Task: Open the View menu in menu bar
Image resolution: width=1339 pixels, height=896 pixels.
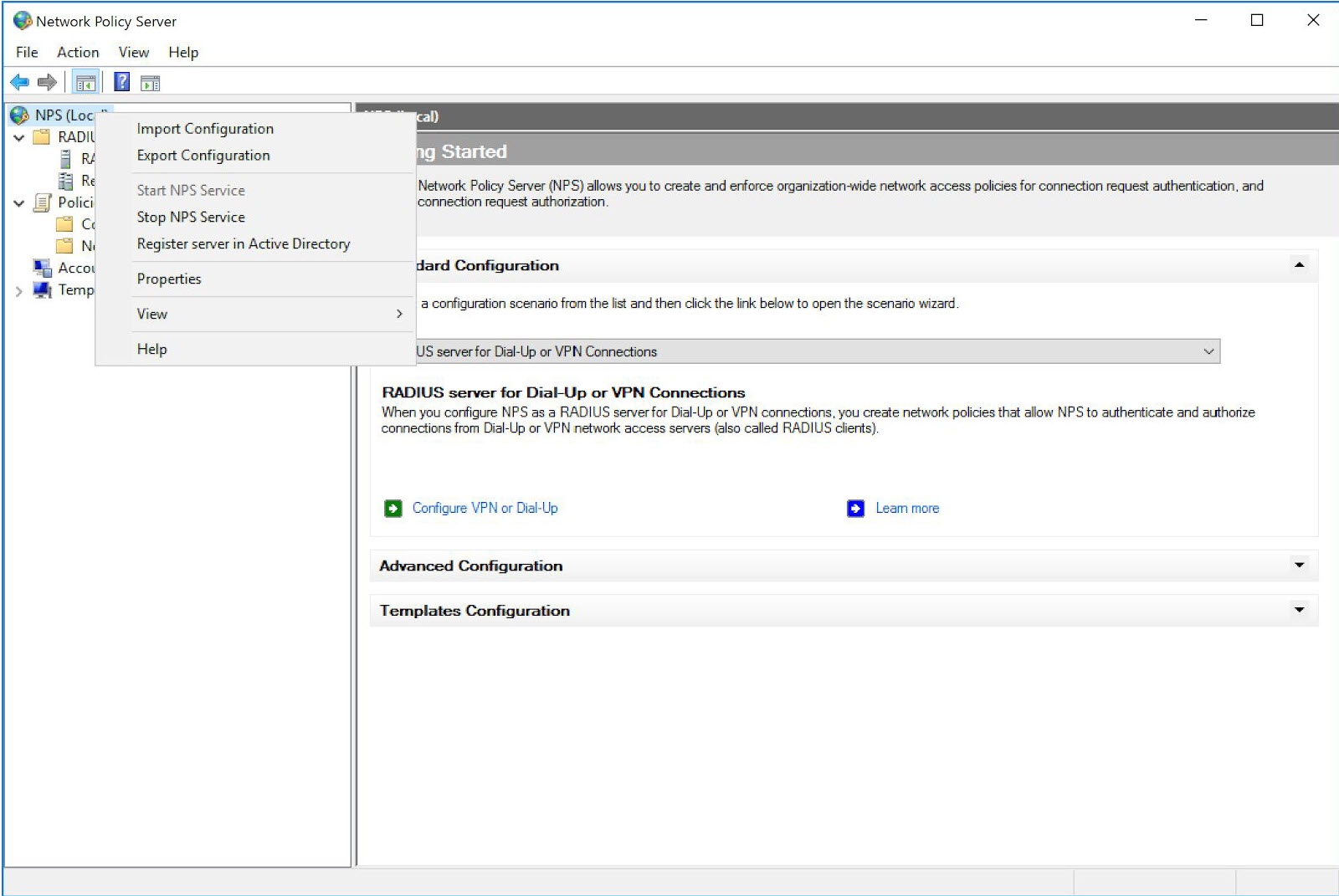Action: click(134, 52)
